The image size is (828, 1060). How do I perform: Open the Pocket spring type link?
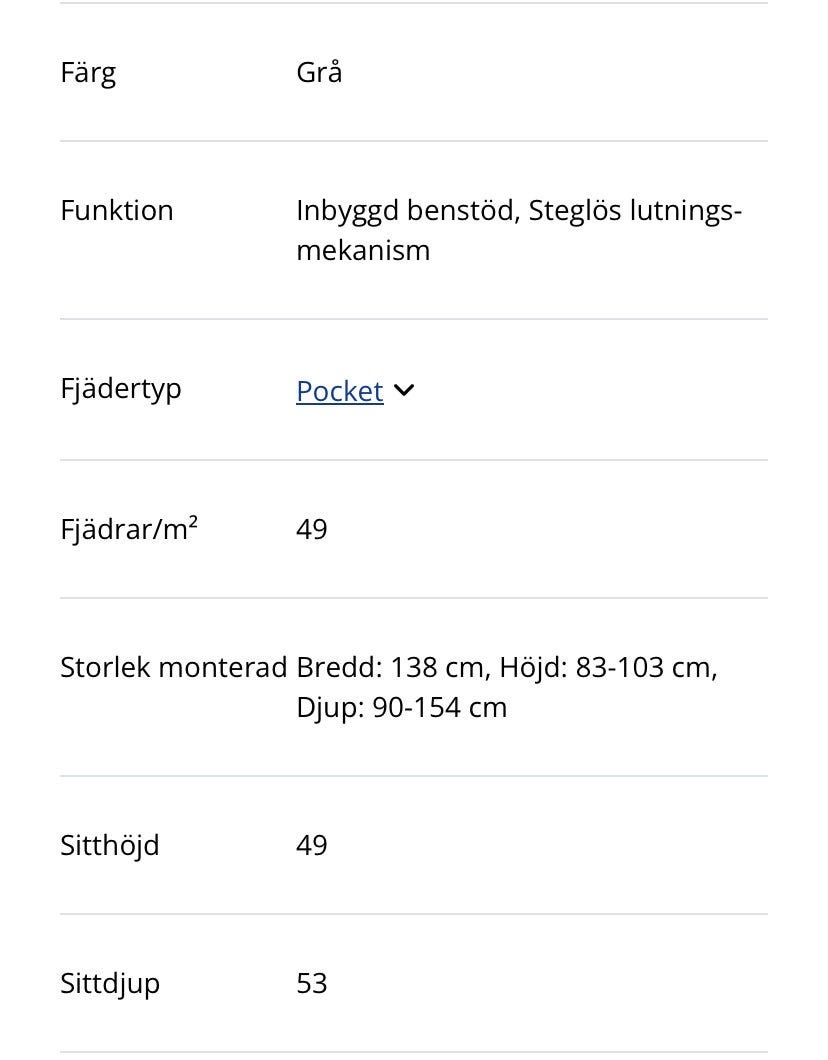tap(339, 391)
